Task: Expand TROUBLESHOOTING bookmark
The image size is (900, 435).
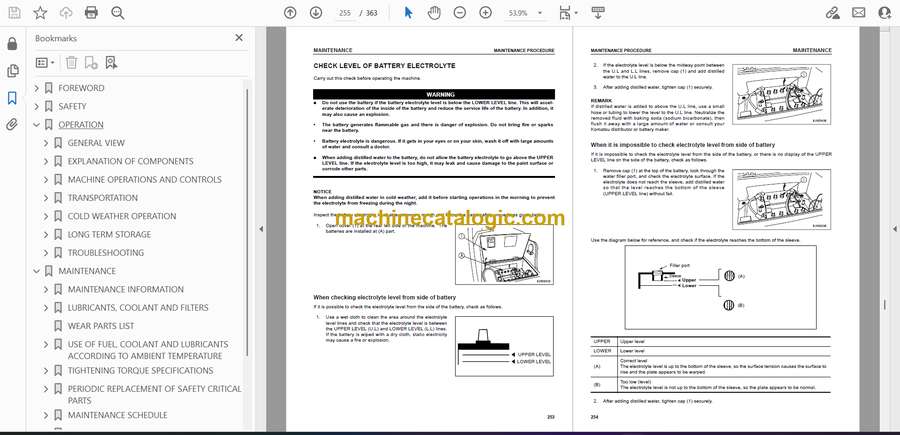Action: pos(46,253)
